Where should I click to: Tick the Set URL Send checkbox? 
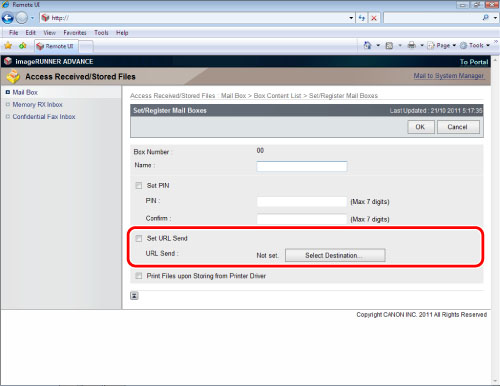139,238
